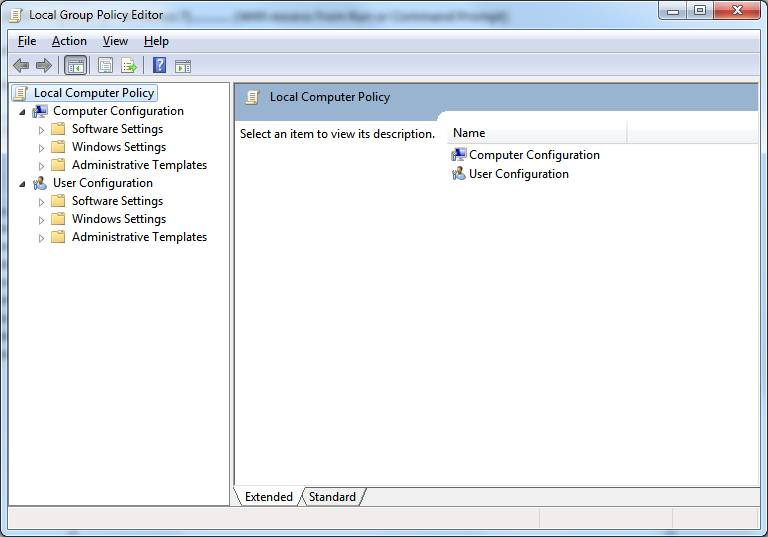Expand Software Settings under Computer Configuration
768x537 pixels.
click(x=42, y=130)
